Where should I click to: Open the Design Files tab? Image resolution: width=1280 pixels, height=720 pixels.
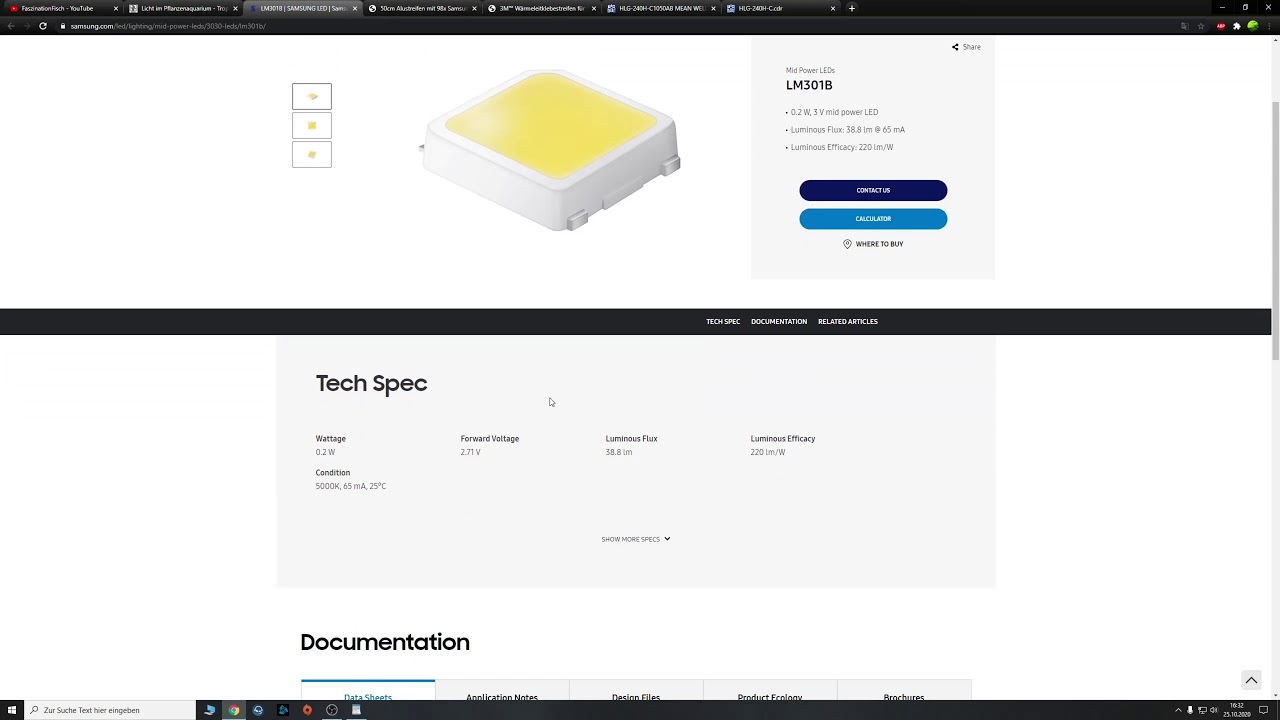point(636,691)
